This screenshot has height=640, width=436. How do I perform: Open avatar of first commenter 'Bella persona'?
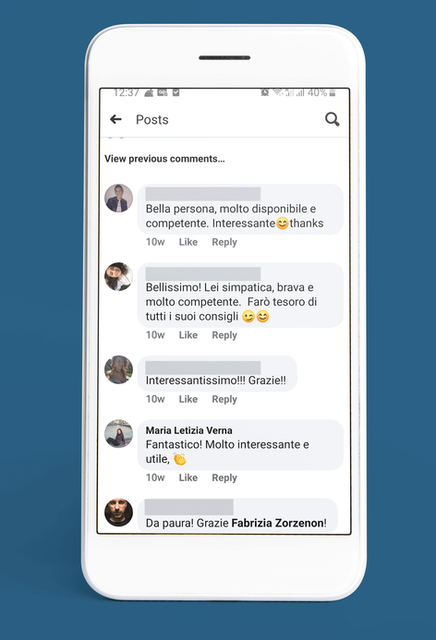click(118, 198)
